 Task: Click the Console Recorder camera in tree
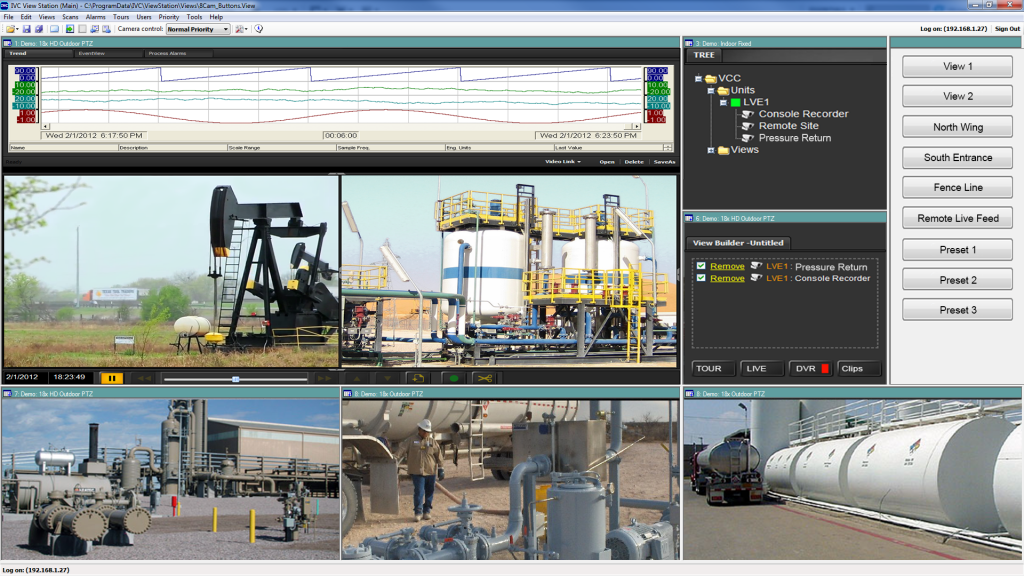tap(803, 114)
